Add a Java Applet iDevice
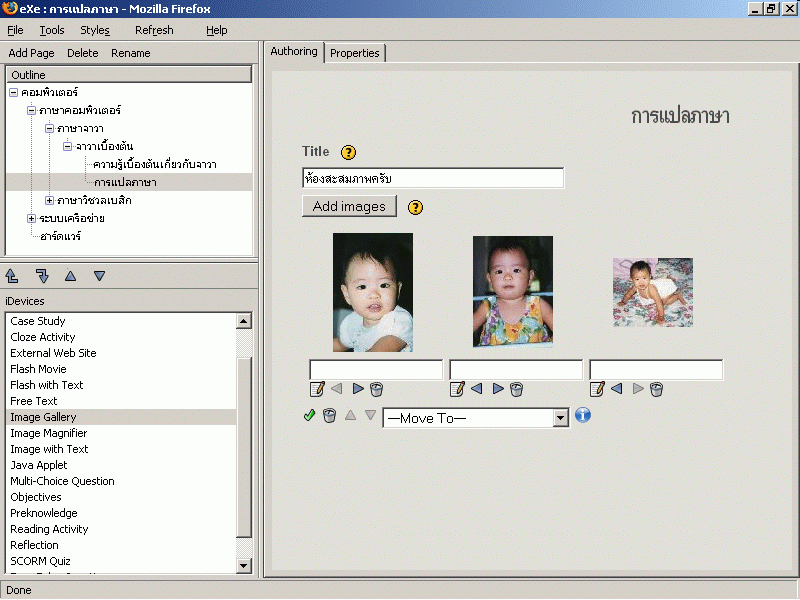The width and height of the screenshot is (800, 600). click(39, 465)
